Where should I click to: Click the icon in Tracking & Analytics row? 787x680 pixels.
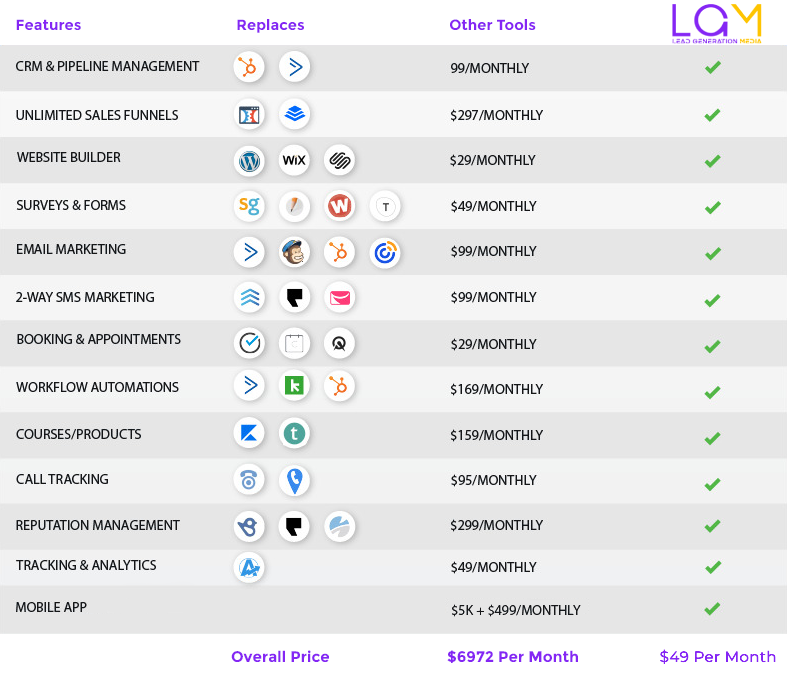[x=249, y=567]
